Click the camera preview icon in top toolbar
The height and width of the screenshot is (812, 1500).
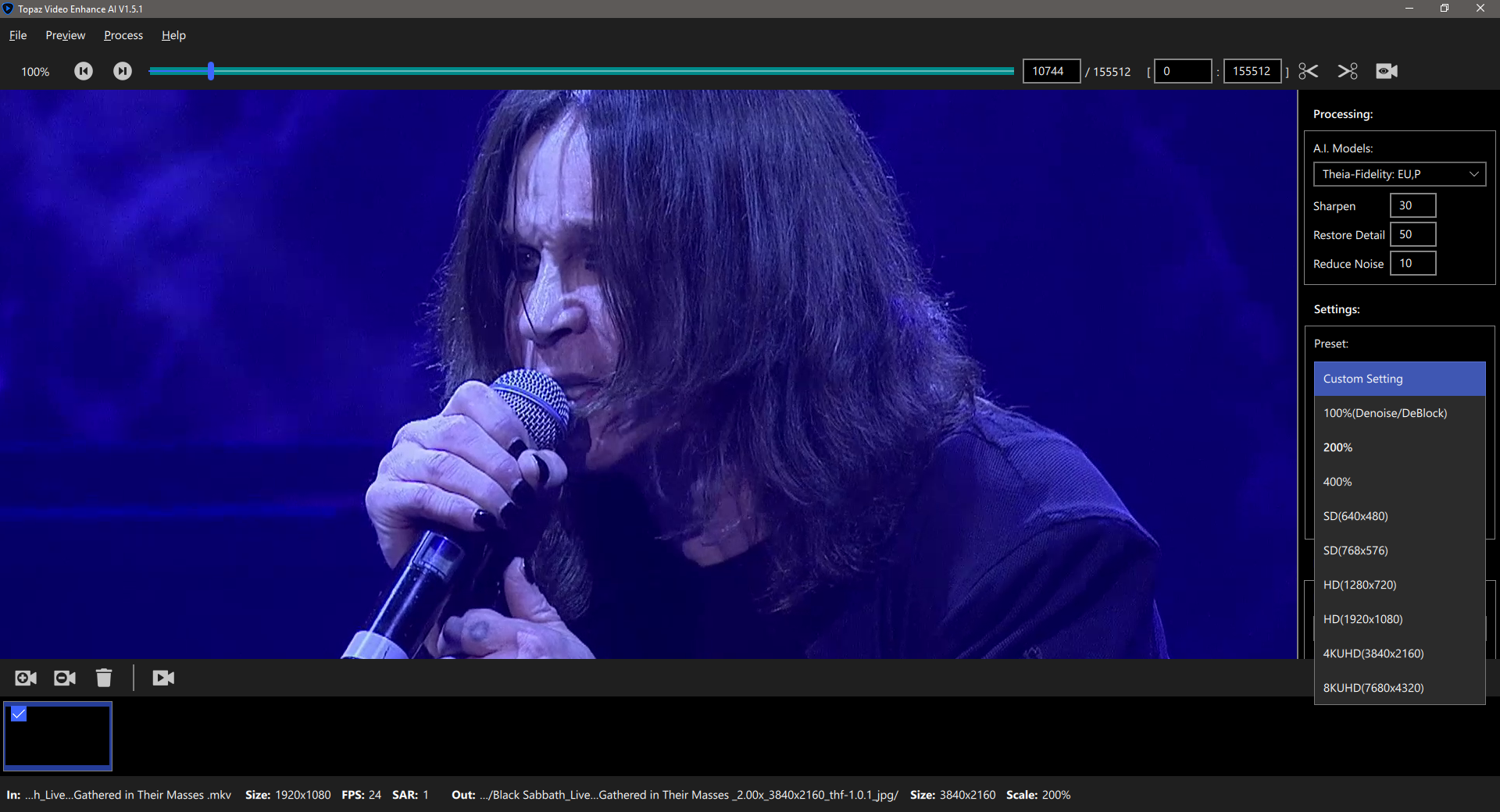click(x=1387, y=71)
